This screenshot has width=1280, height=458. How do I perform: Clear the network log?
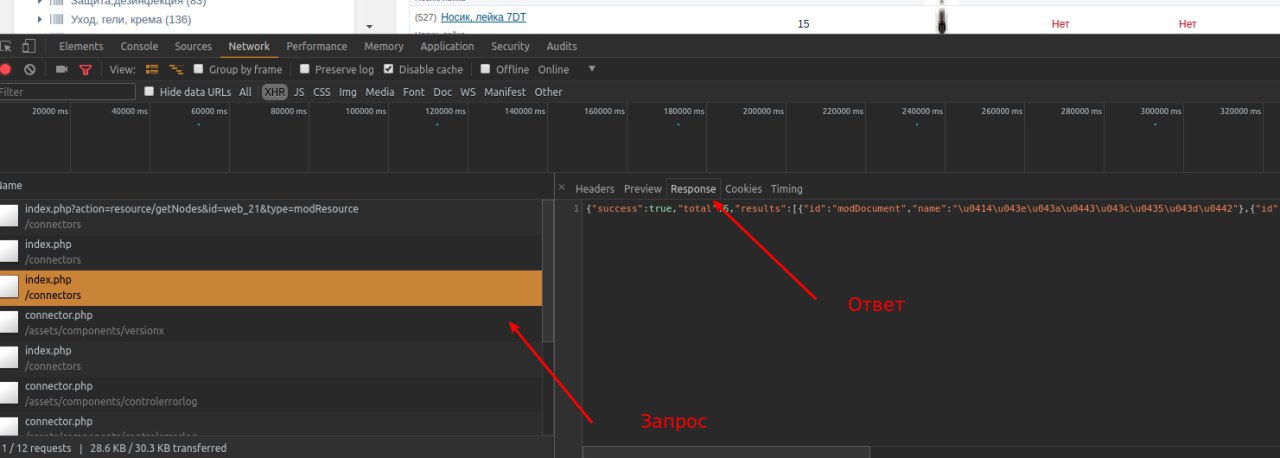coord(30,70)
